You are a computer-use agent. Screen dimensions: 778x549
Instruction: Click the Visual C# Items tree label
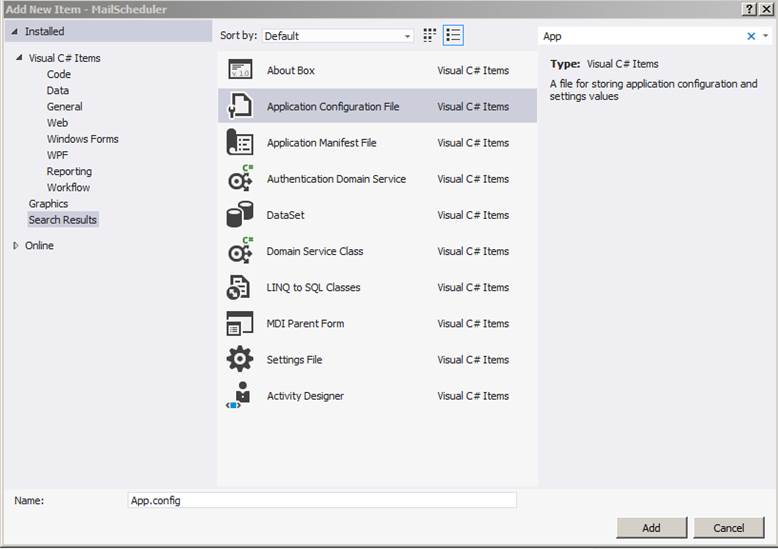(65, 58)
